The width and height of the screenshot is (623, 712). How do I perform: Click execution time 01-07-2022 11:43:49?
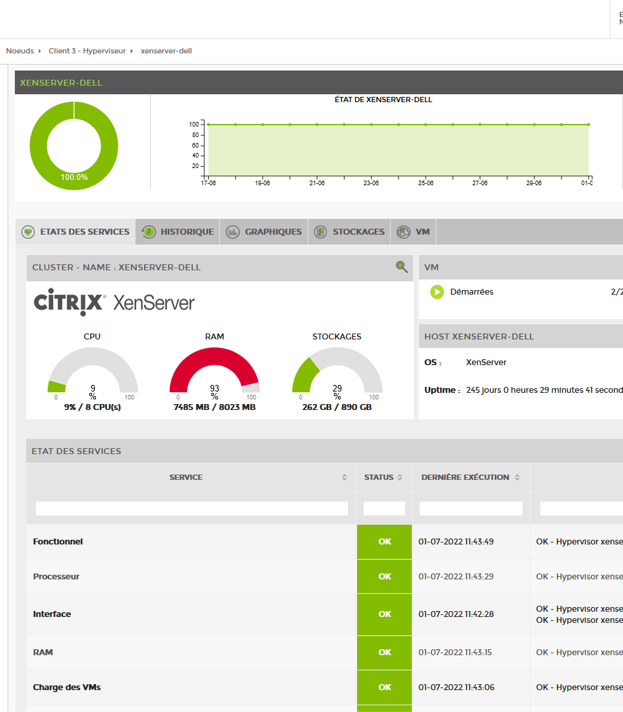click(456, 541)
